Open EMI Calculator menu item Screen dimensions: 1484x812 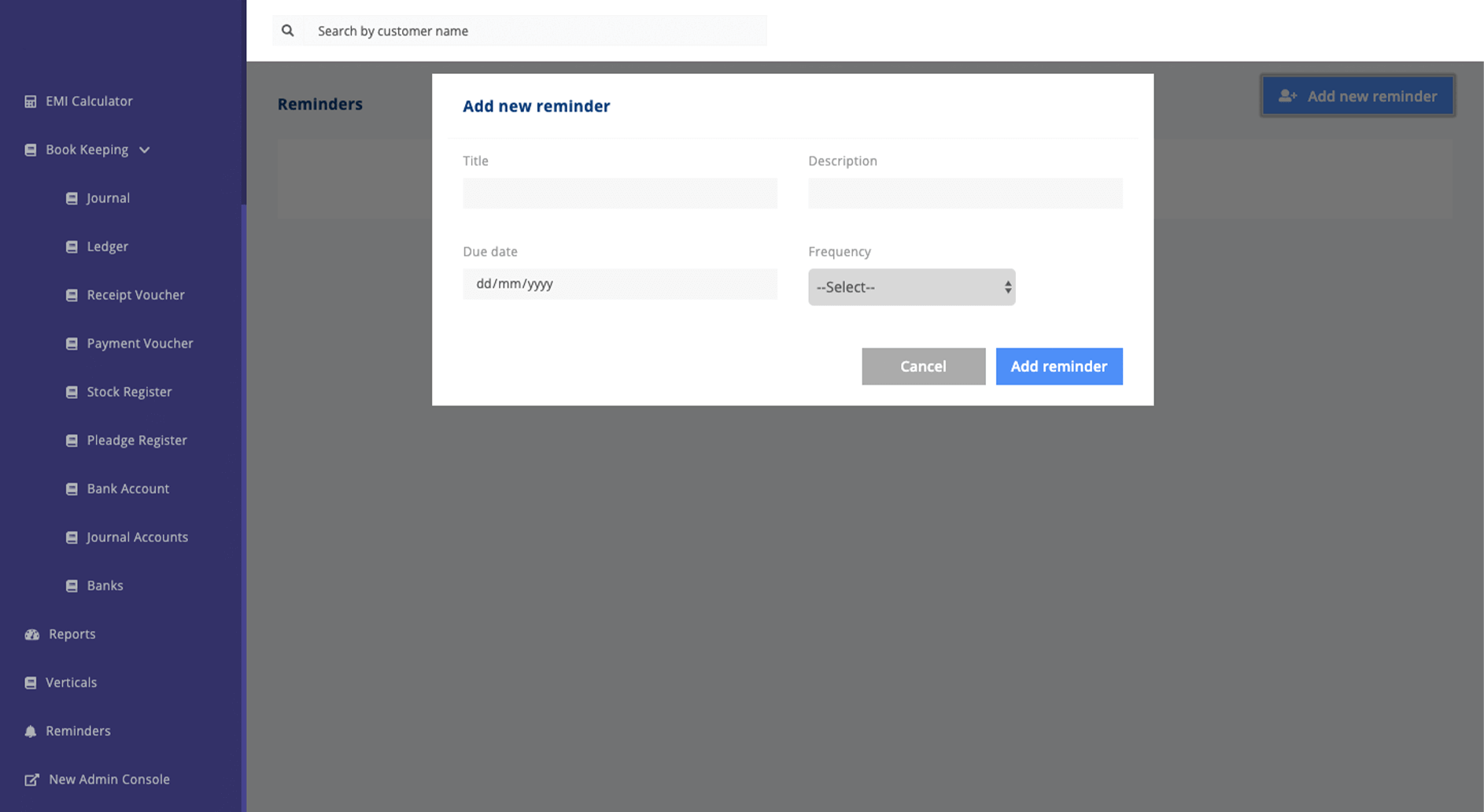[x=89, y=101]
